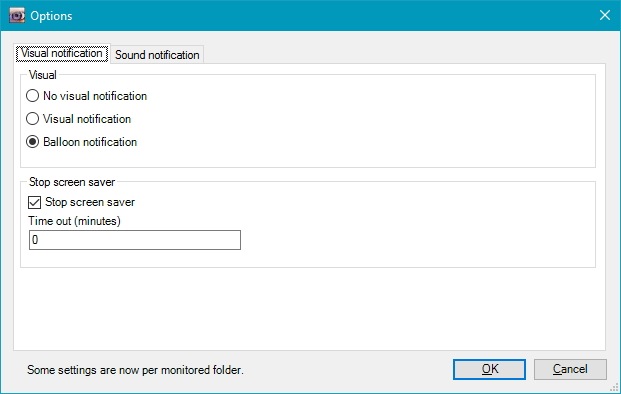
Task: Choose the Visual notification radio circle
Action: coord(32,119)
